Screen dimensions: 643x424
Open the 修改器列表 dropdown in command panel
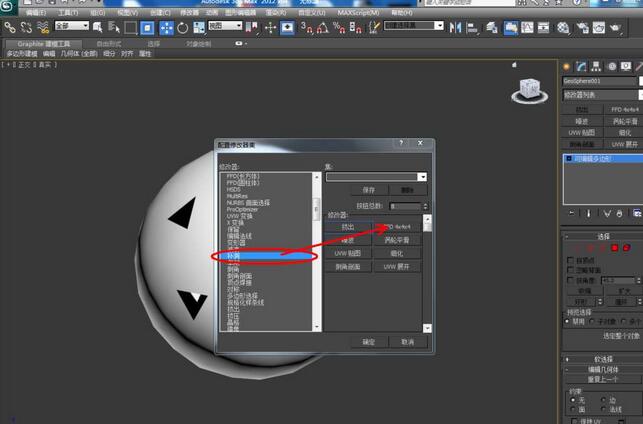(600, 94)
